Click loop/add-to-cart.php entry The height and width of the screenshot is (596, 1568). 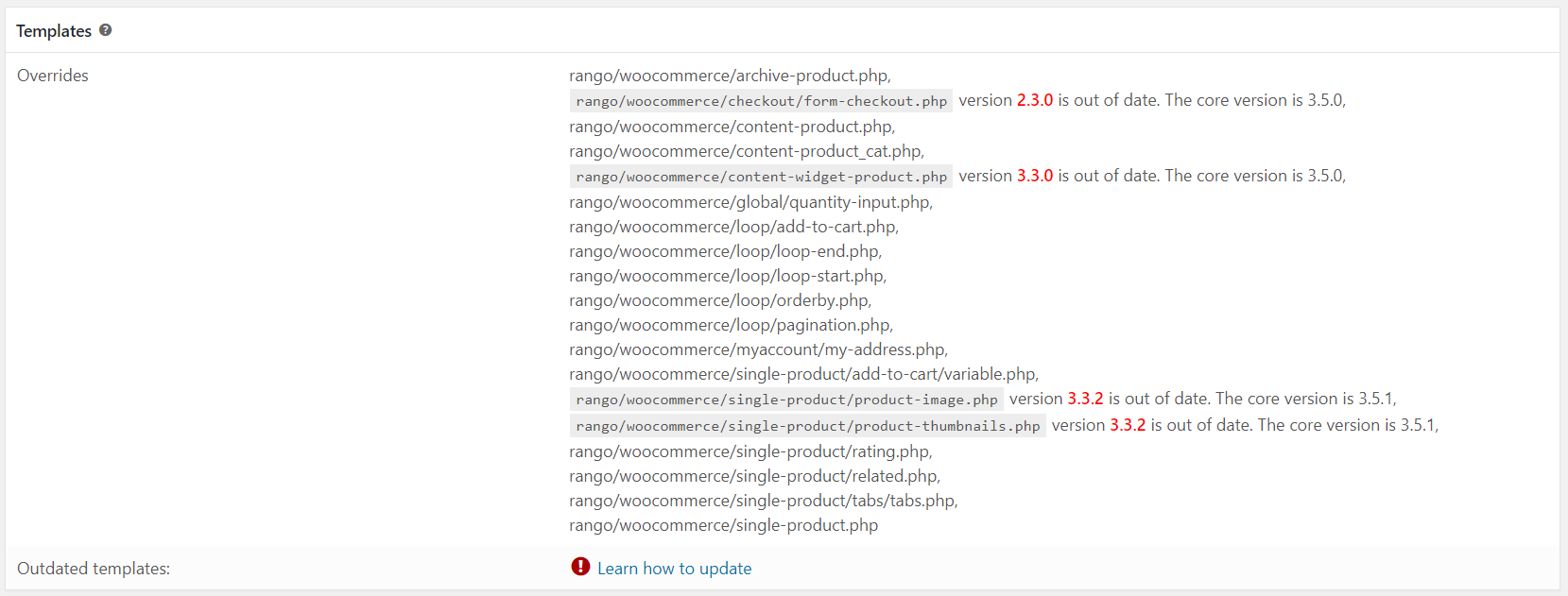733,227
